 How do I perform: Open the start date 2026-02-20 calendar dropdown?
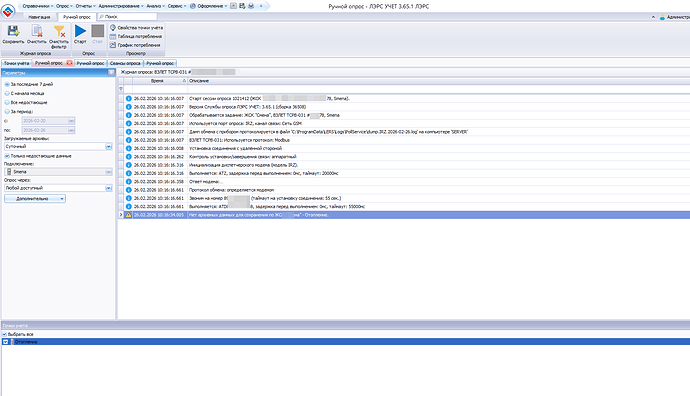71,121
